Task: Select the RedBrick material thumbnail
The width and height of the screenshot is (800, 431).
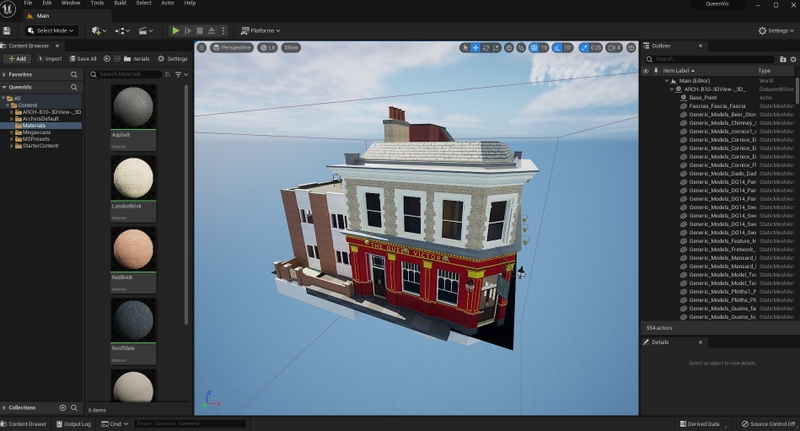Action: coord(133,249)
